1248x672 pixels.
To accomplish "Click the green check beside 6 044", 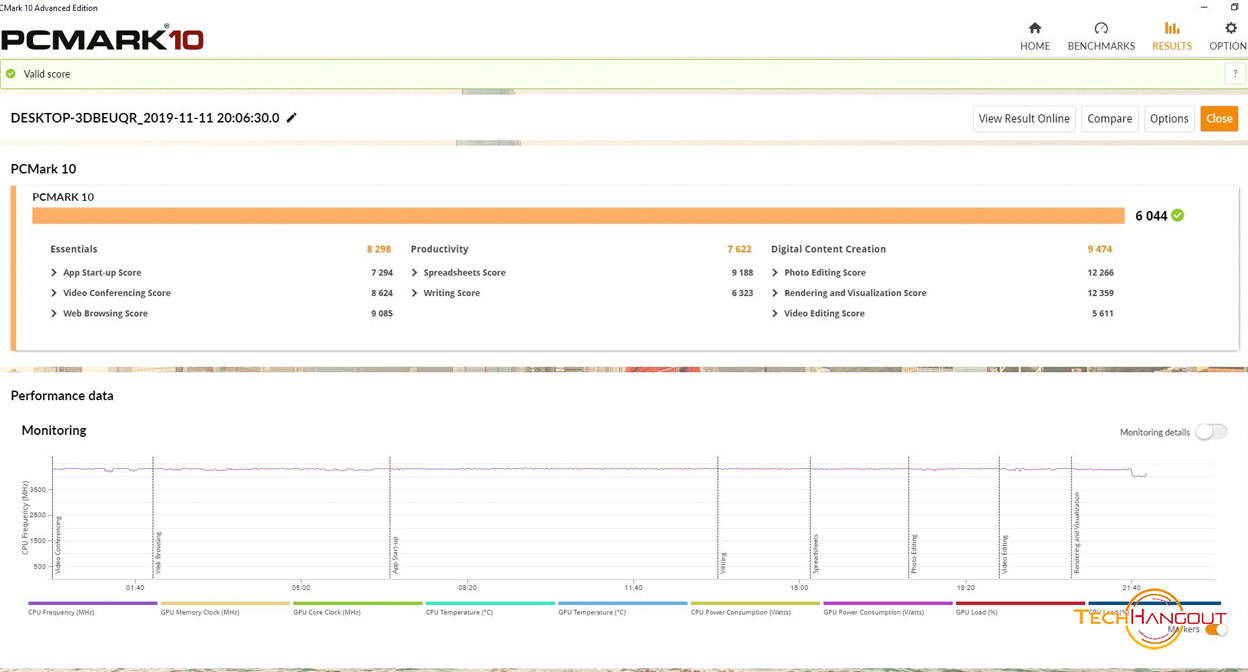I will point(1178,215).
